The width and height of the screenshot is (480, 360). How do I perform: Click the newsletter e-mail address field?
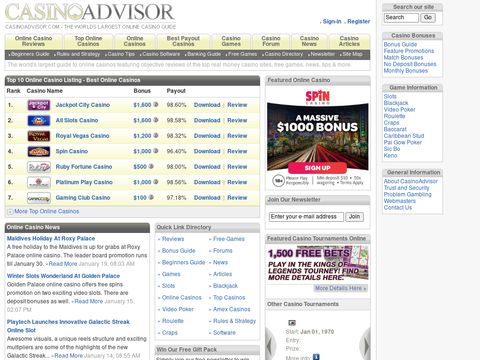point(306,217)
